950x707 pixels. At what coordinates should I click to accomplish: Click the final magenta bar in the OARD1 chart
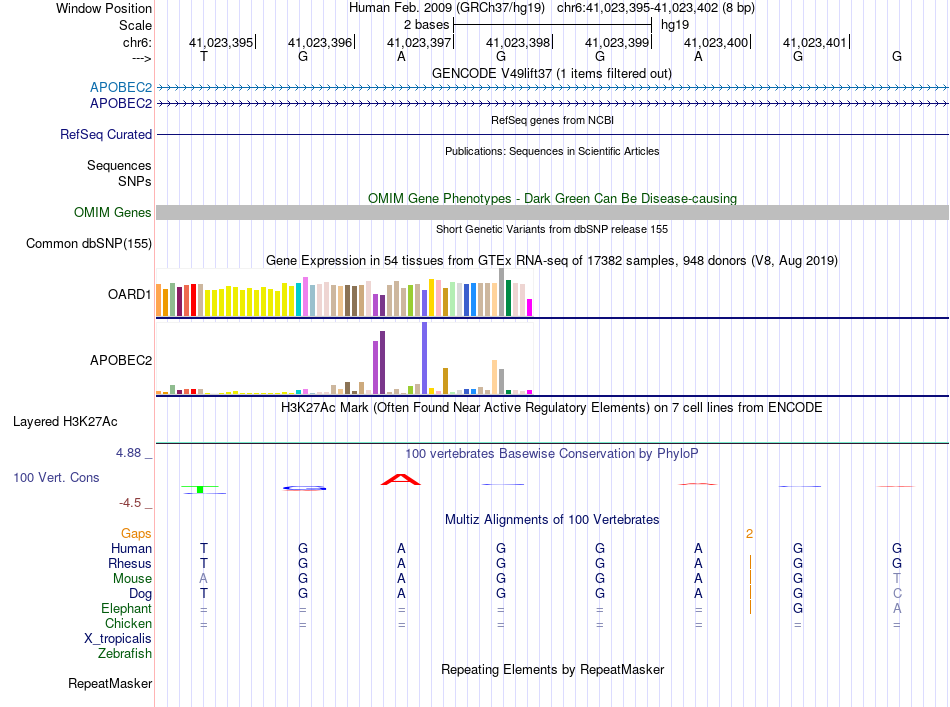[530, 307]
